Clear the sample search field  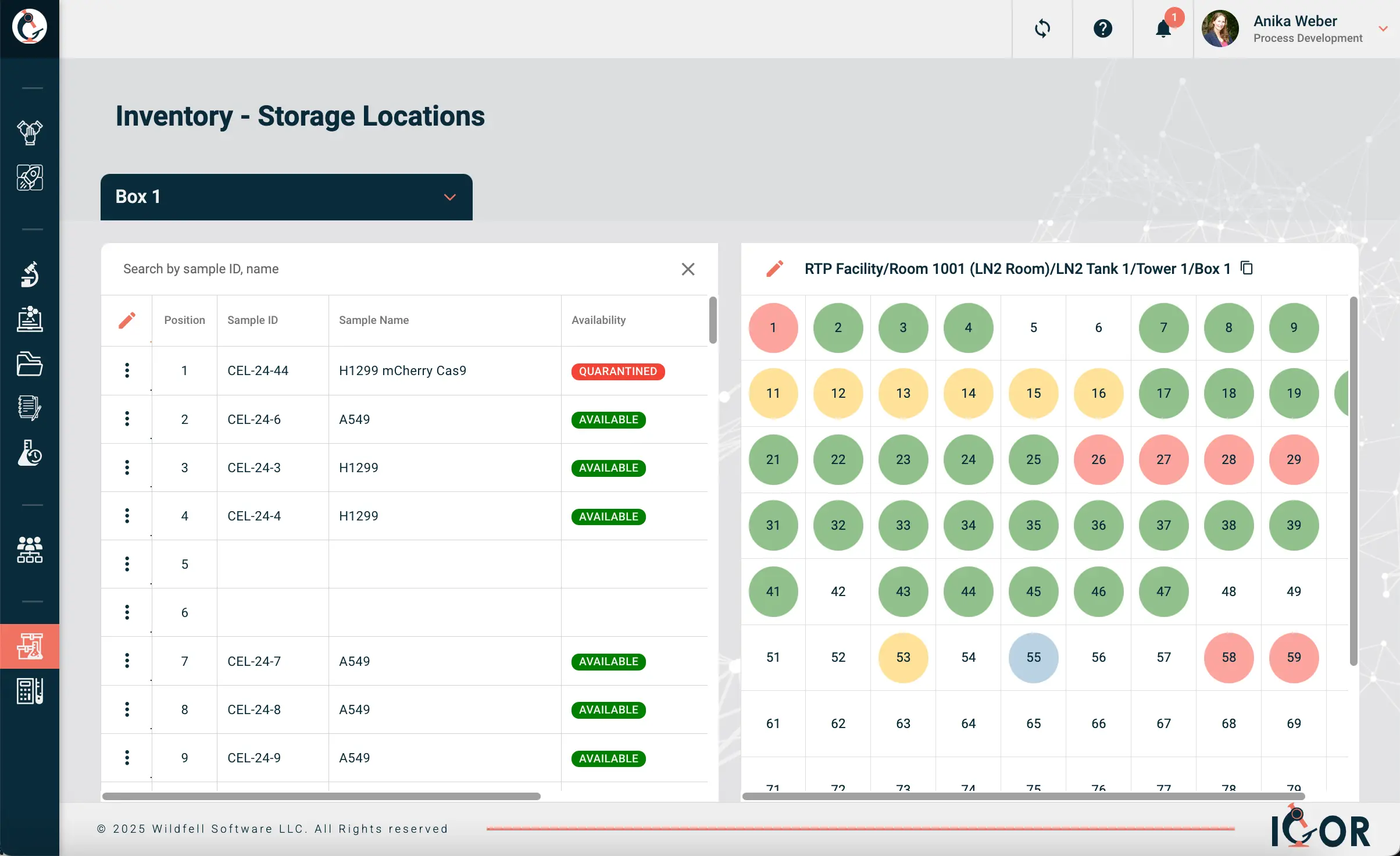(688, 269)
